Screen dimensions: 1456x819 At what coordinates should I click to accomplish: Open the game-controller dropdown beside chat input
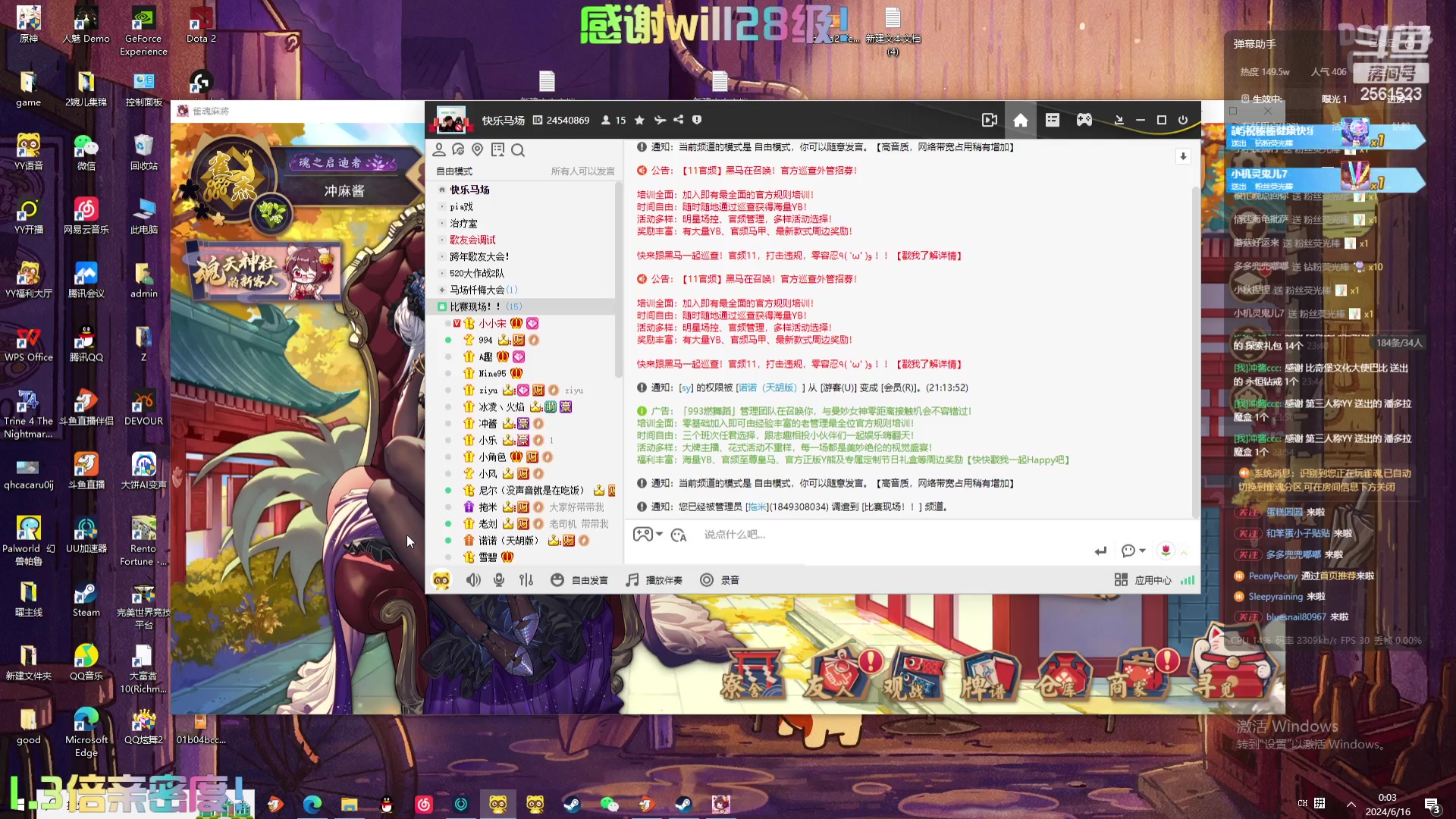pyautogui.click(x=648, y=535)
